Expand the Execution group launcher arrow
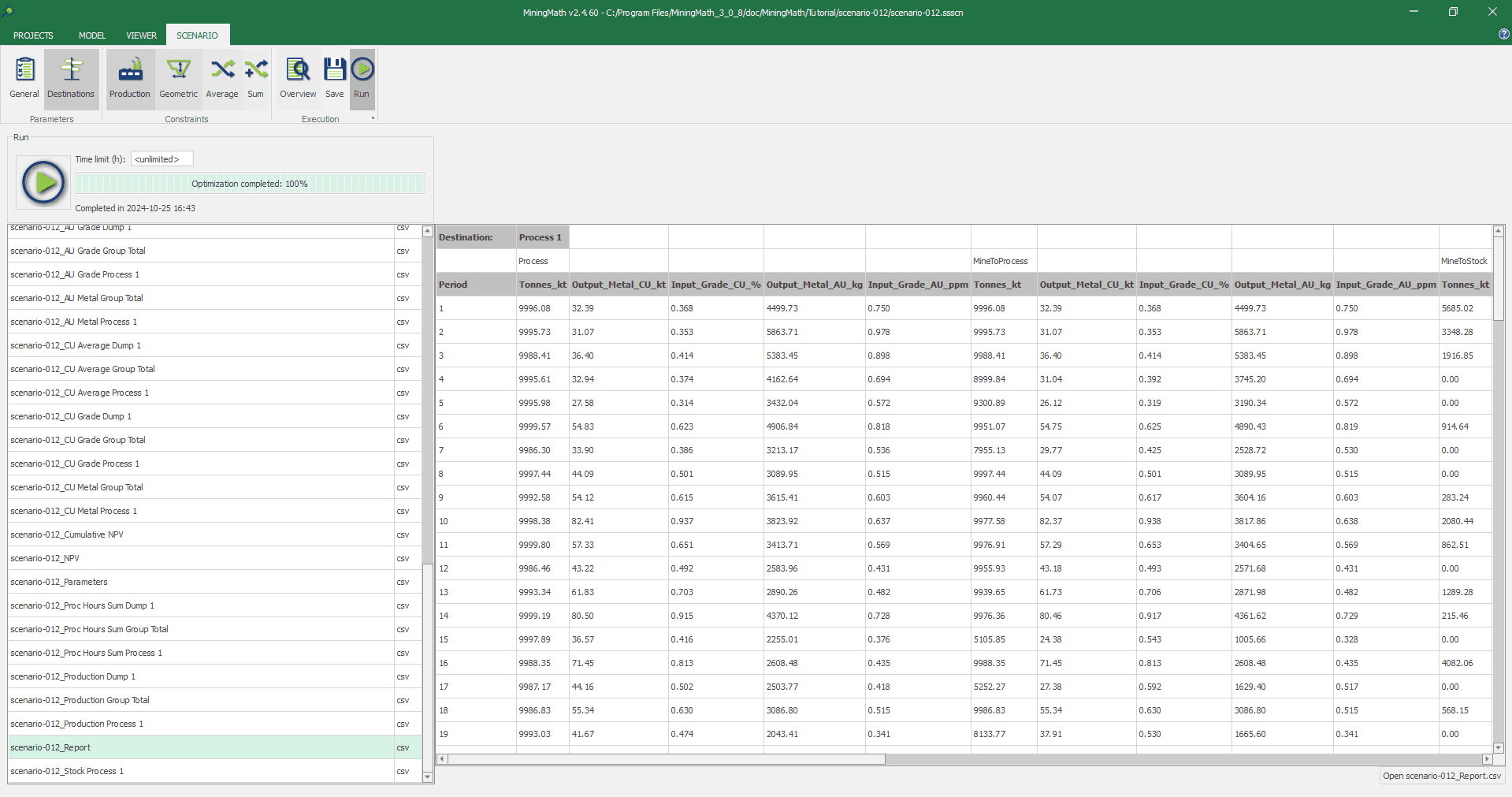The height and width of the screenshot is (797, 1512). pos(373,119)
